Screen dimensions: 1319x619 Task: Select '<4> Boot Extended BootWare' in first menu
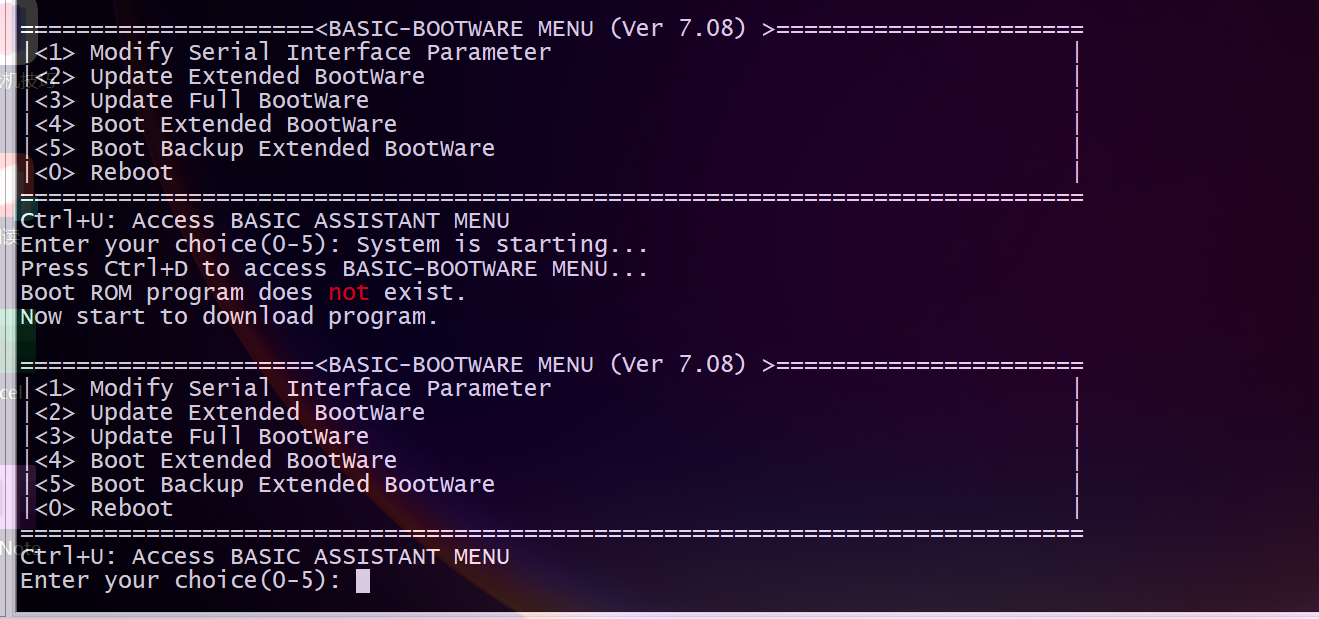[216, 124]
